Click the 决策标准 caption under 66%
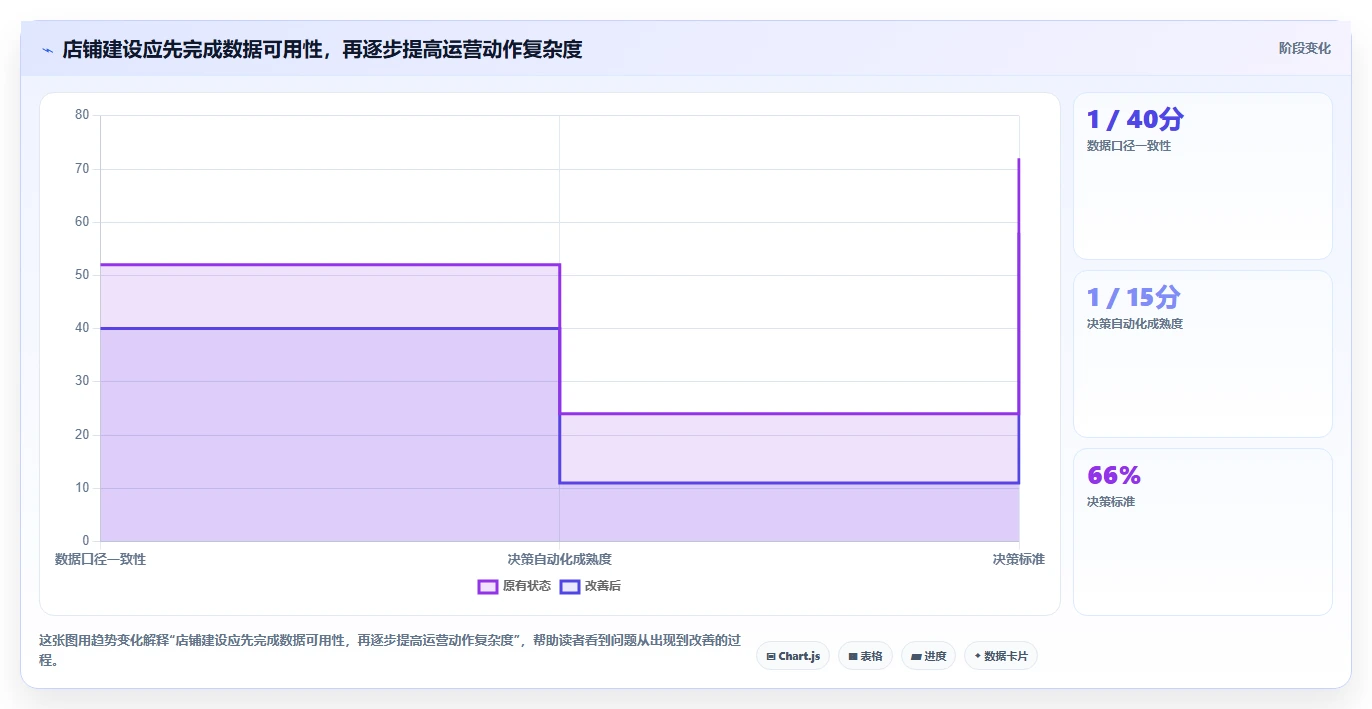The width and height of the screenshot is (1372, 709). click(x=1111, y=502)
